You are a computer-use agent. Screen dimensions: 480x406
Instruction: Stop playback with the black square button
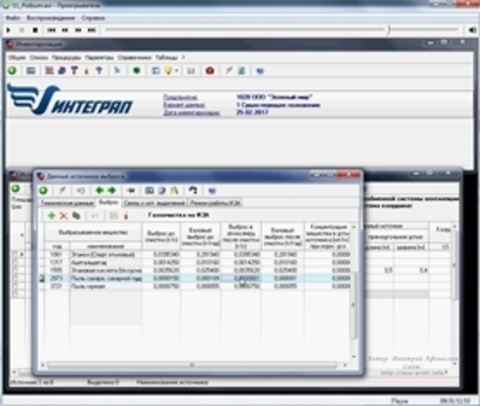pyautogui.click(x=35, y=30)
